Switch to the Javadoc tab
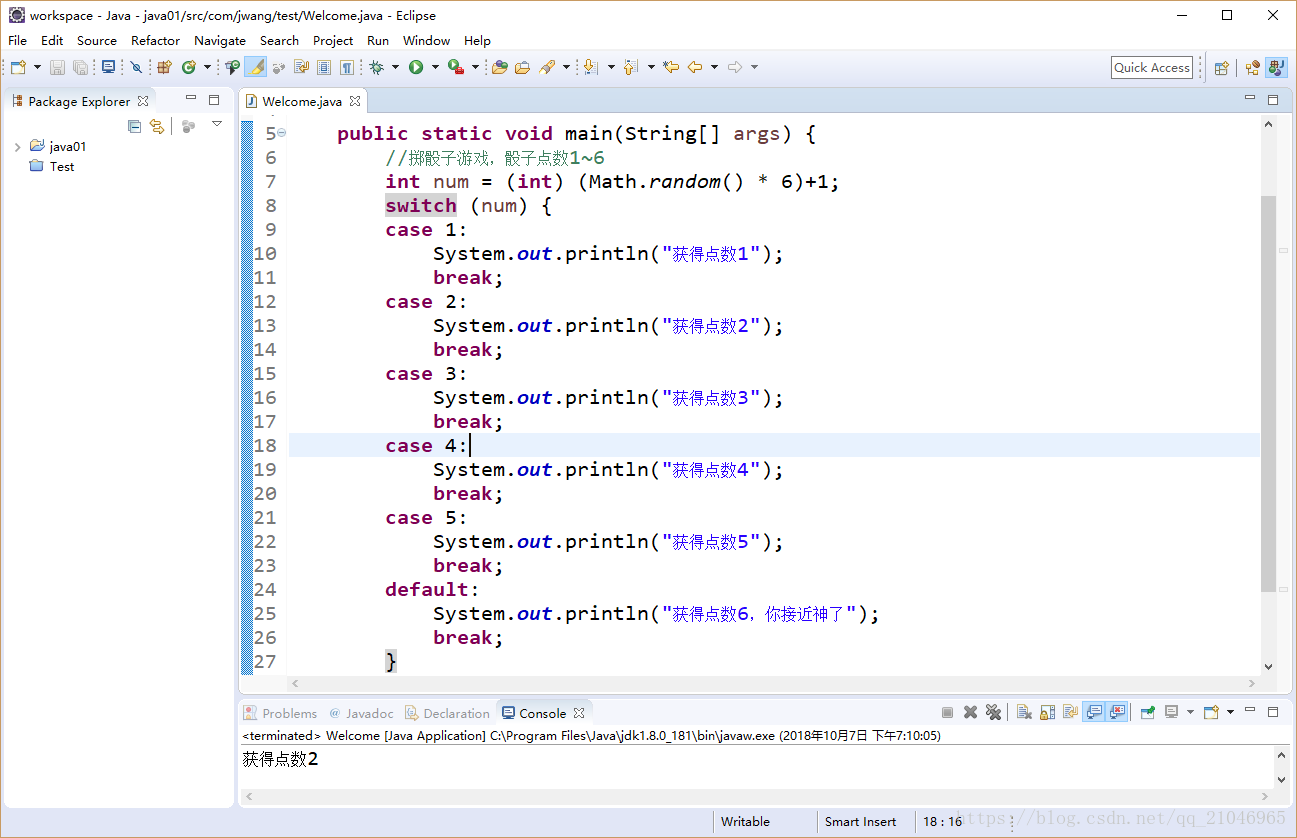 click(x=361, y=713)
